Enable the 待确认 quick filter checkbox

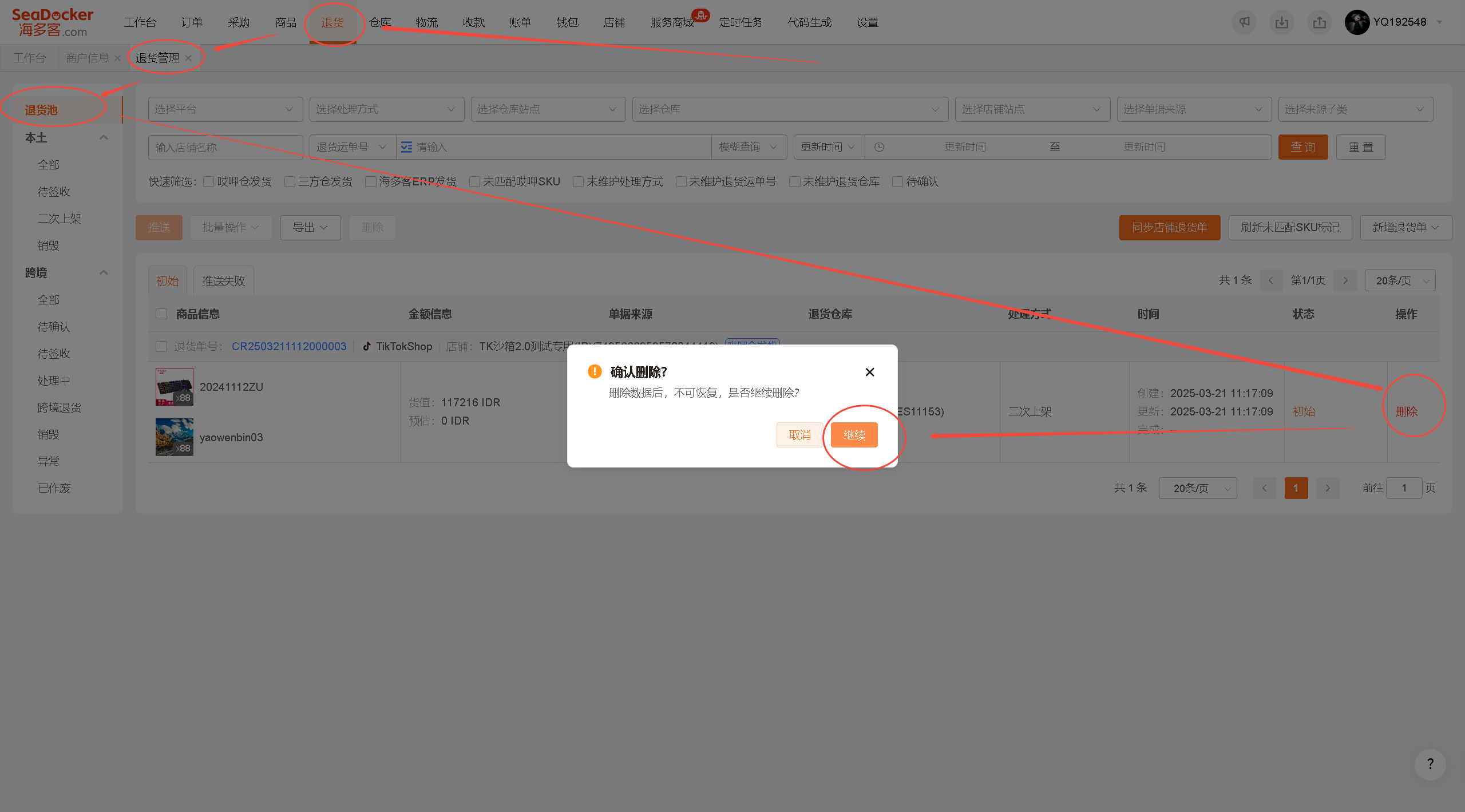[897, 181]
